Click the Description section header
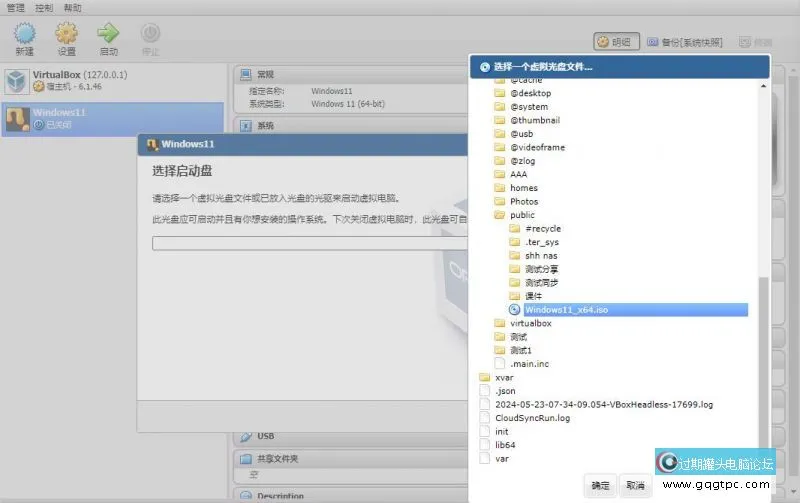Viewport: 800px width, 503px height. point(351,495)
